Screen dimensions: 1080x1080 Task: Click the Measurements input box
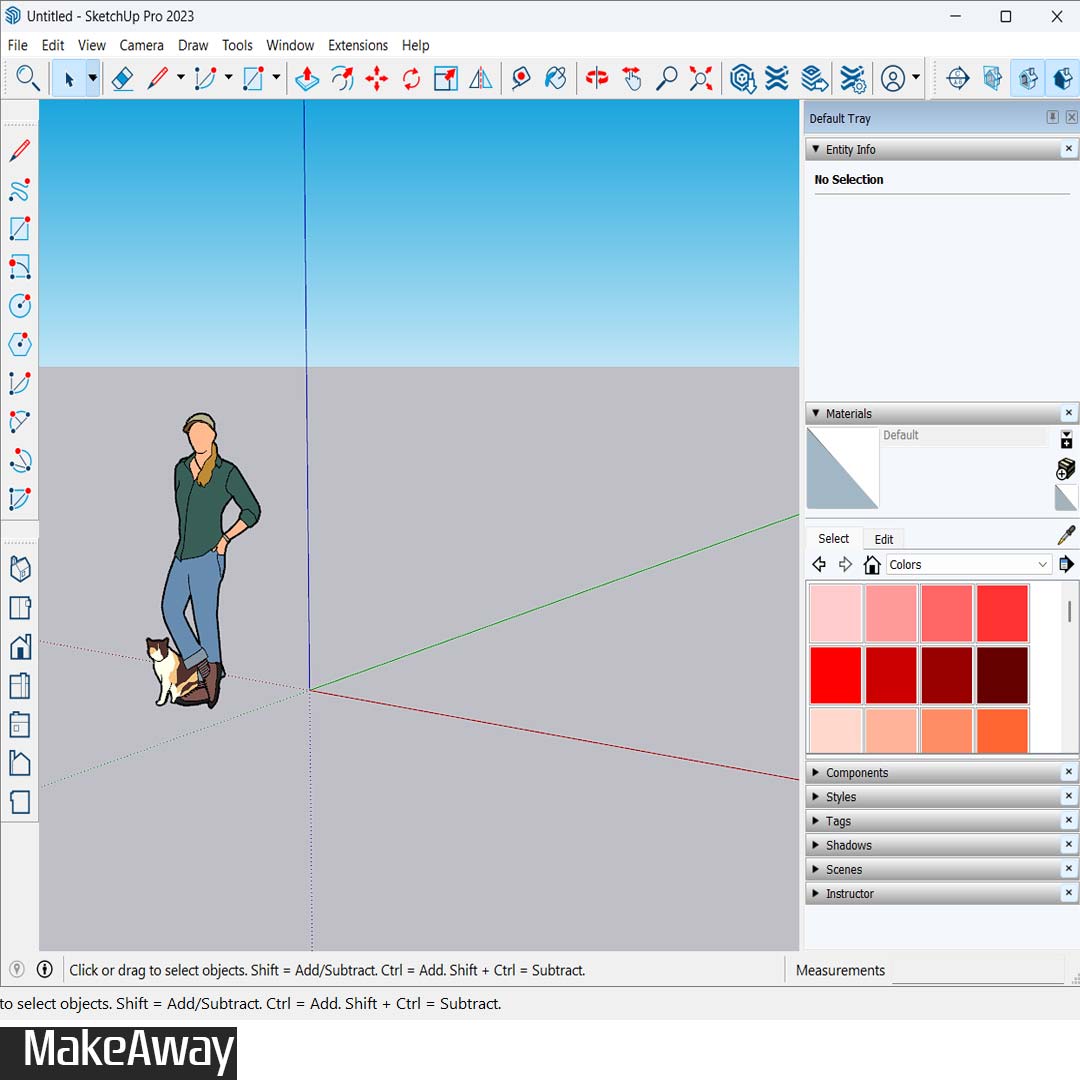(x=977, y=970)
